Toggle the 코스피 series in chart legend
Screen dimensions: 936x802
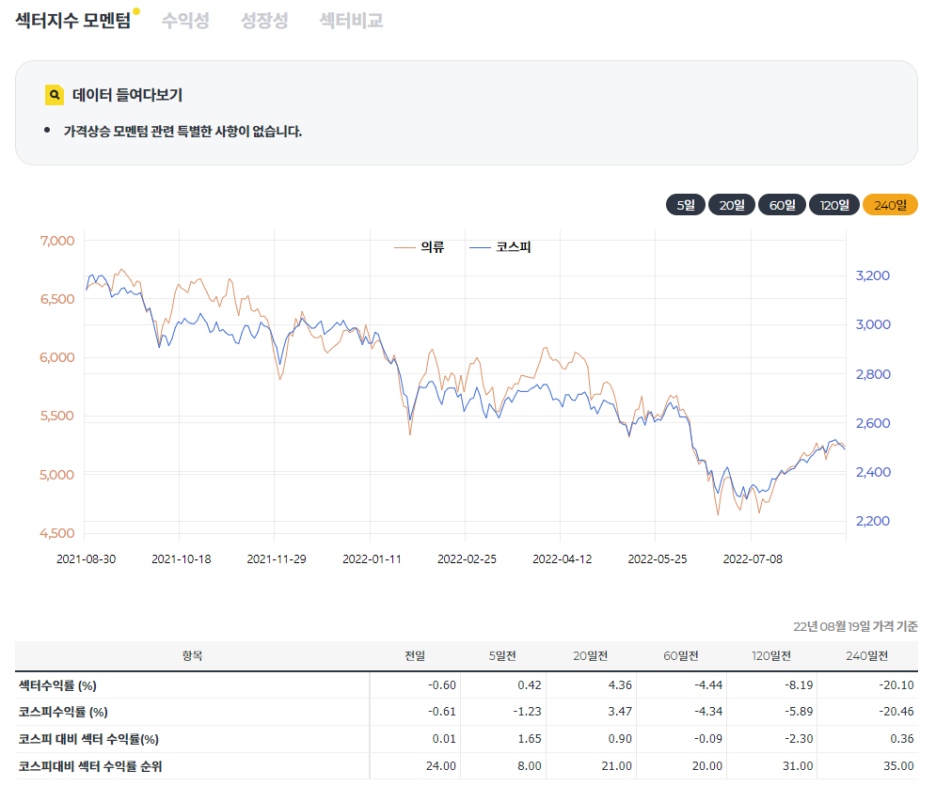(500, 247)
